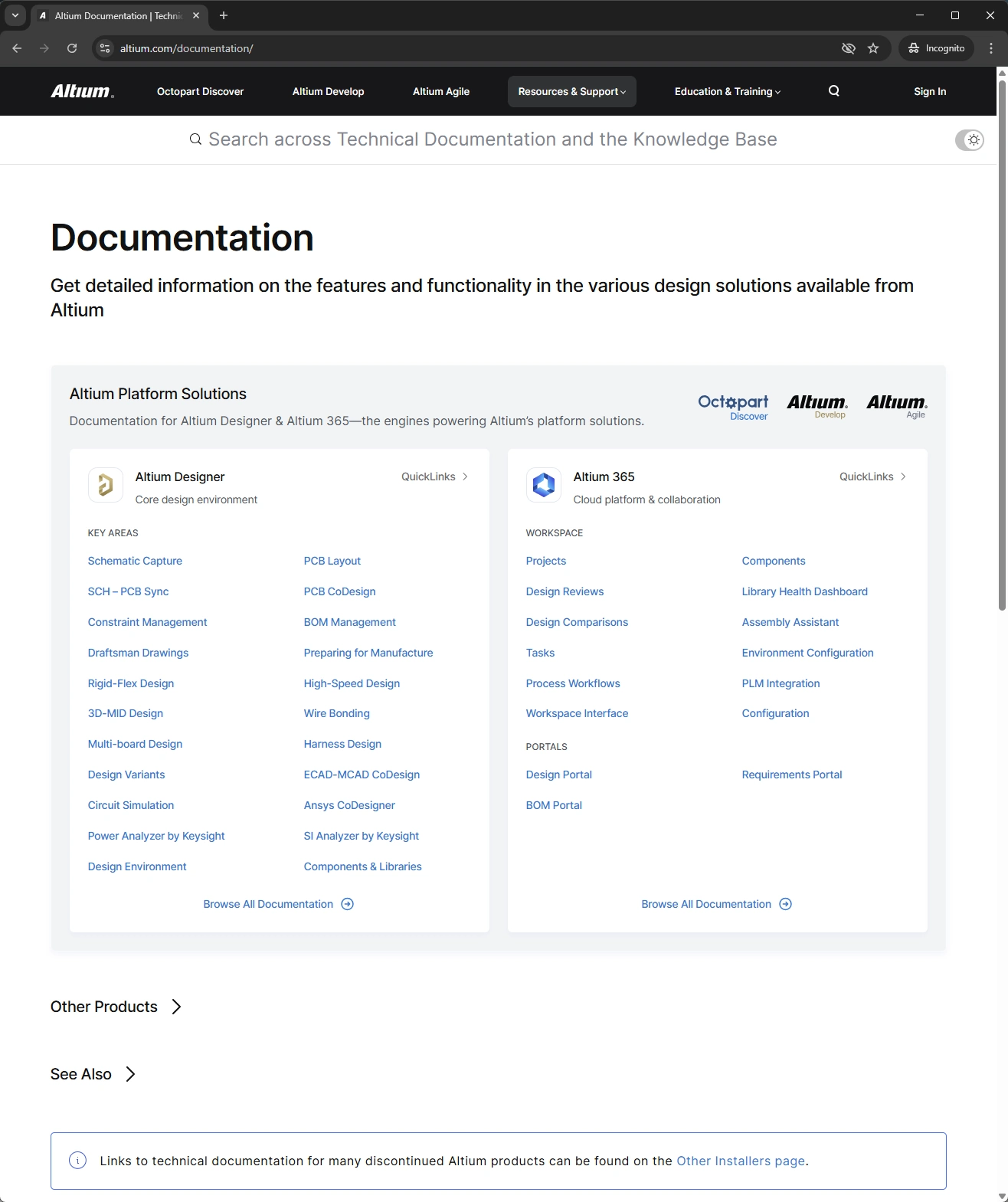Click the tracking protection eye icon
Screen dimensions: 1008x1202
(848, 48)
